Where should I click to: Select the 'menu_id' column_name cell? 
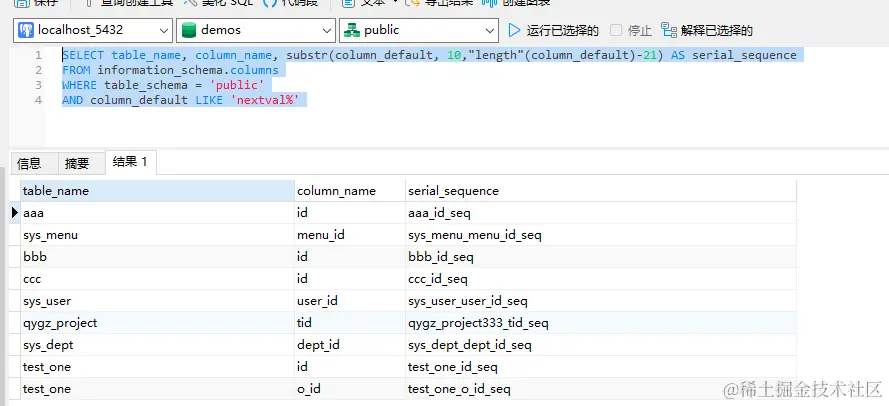tap(350, 235)
